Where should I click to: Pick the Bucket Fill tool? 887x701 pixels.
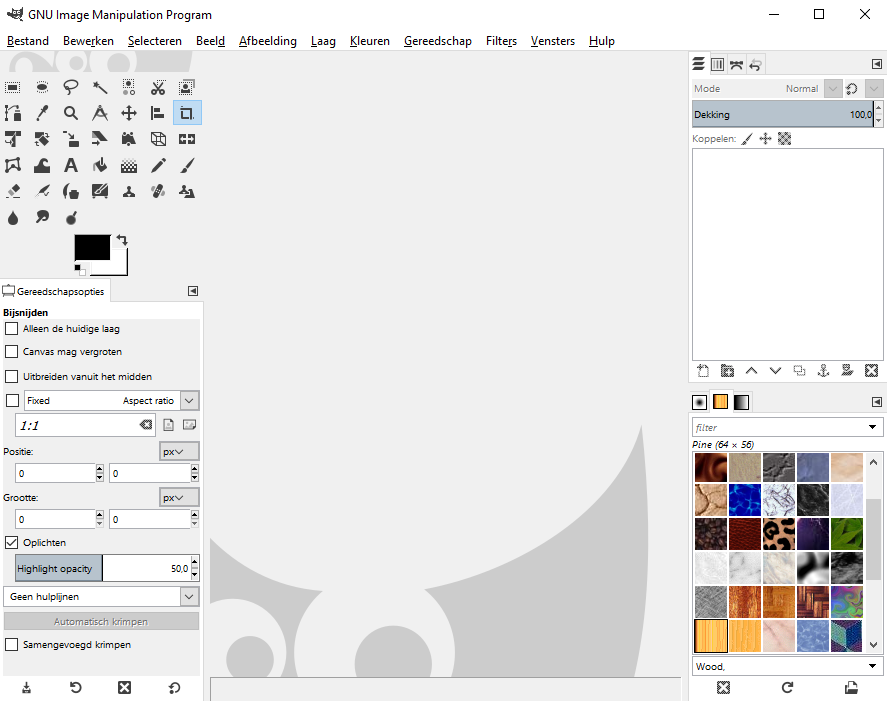tap(100, 165)
